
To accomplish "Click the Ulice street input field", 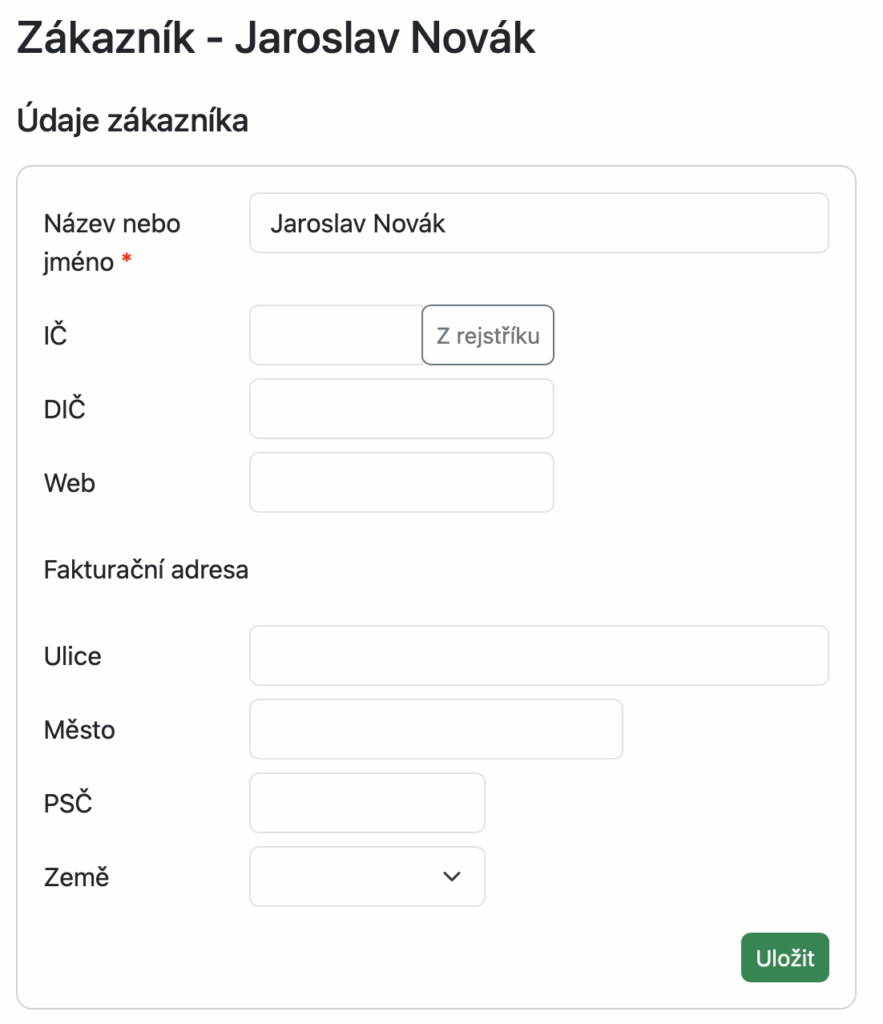I will [x=538, y=656].
